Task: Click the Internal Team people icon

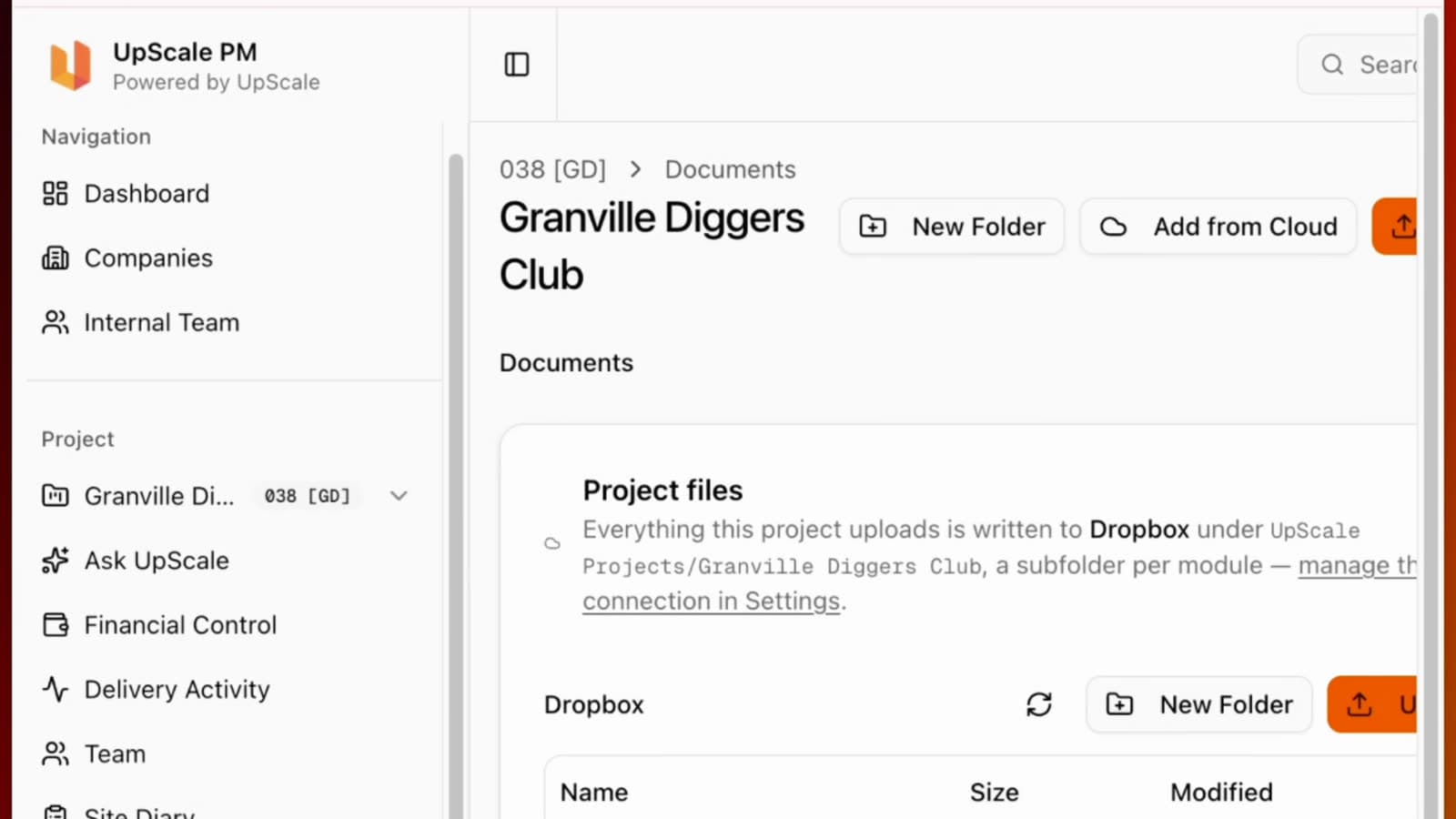Action: [x=56, y=323]
